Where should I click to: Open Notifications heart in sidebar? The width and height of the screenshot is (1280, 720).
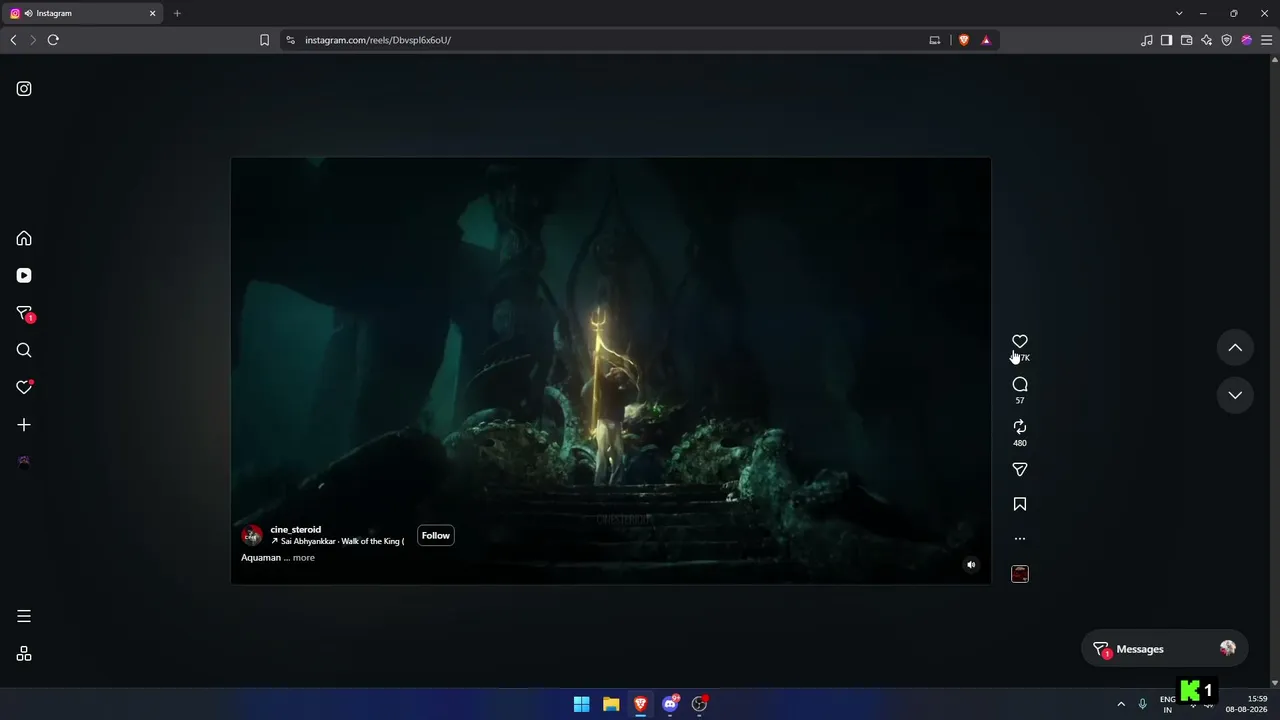point(24,387)
